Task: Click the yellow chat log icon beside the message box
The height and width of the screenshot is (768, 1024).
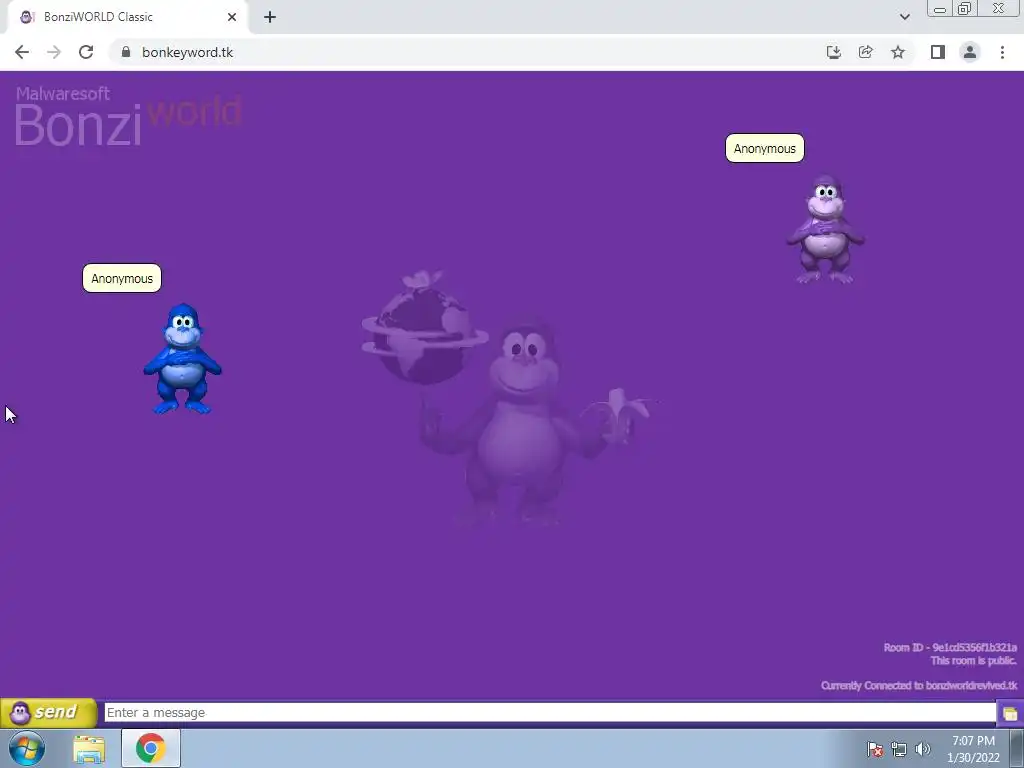Action: [1010, 713]
